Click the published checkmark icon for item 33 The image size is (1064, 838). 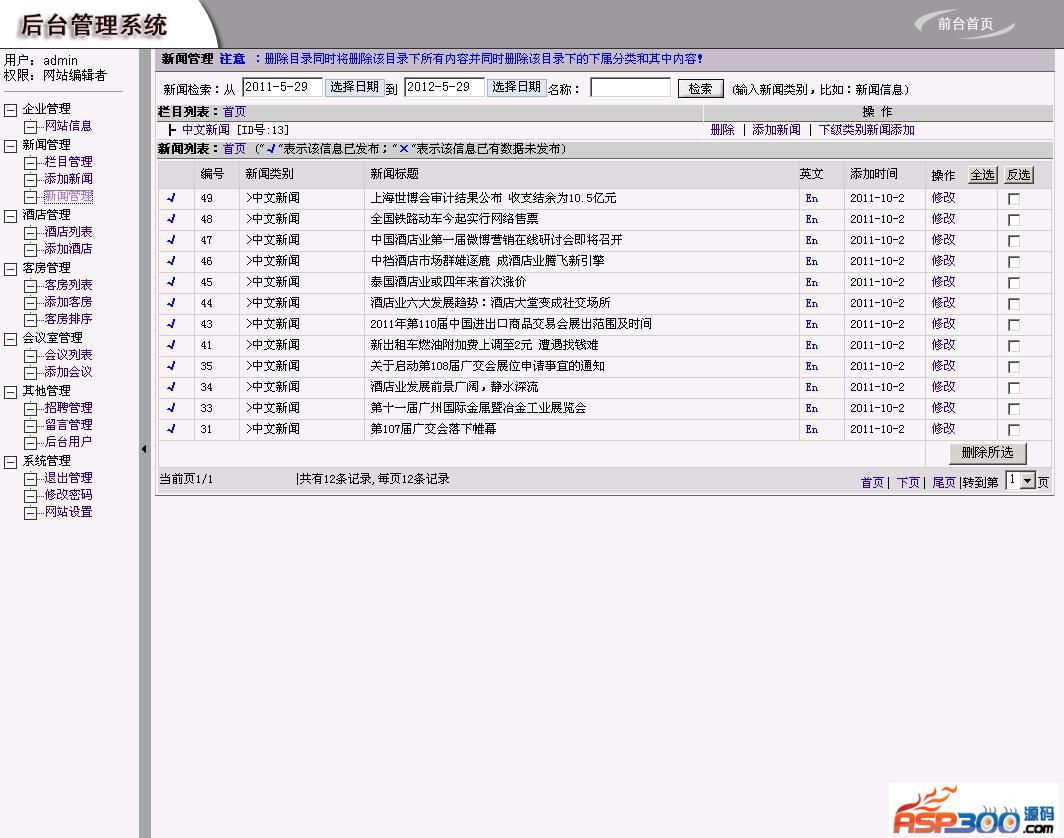point(171,408)
